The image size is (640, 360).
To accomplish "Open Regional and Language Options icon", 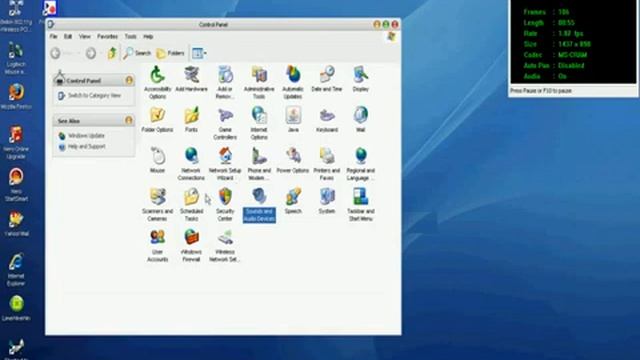I will [x=360, y=164].
